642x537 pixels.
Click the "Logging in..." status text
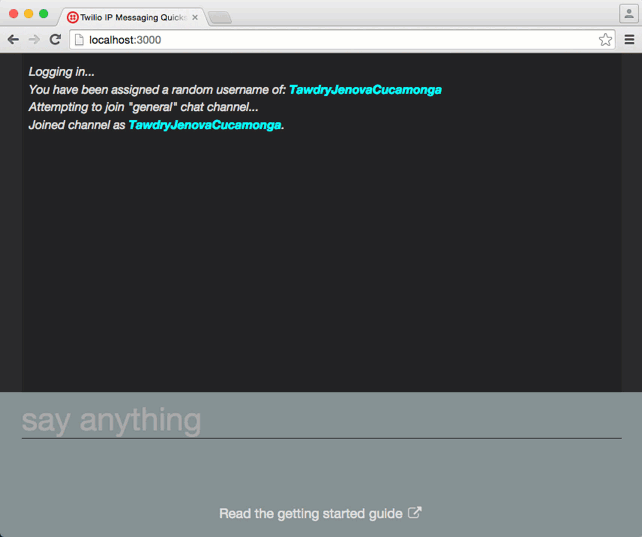coord(61,72)
